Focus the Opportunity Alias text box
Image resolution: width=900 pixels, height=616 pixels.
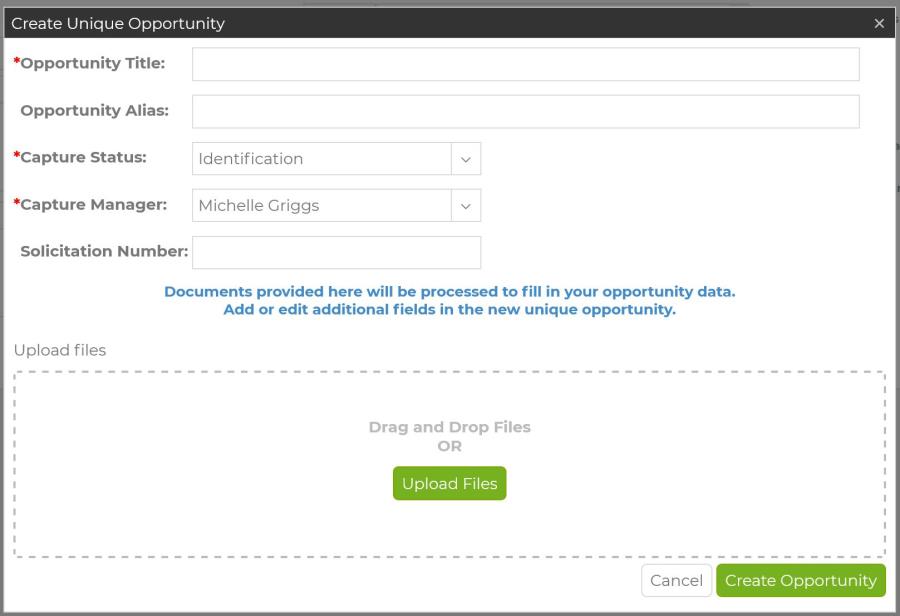525,111
